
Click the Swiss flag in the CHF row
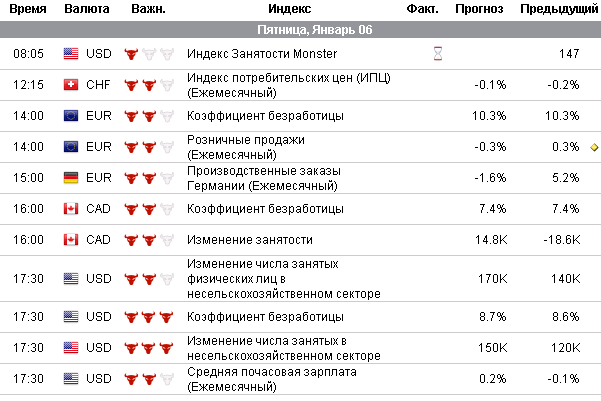[71, 84]
